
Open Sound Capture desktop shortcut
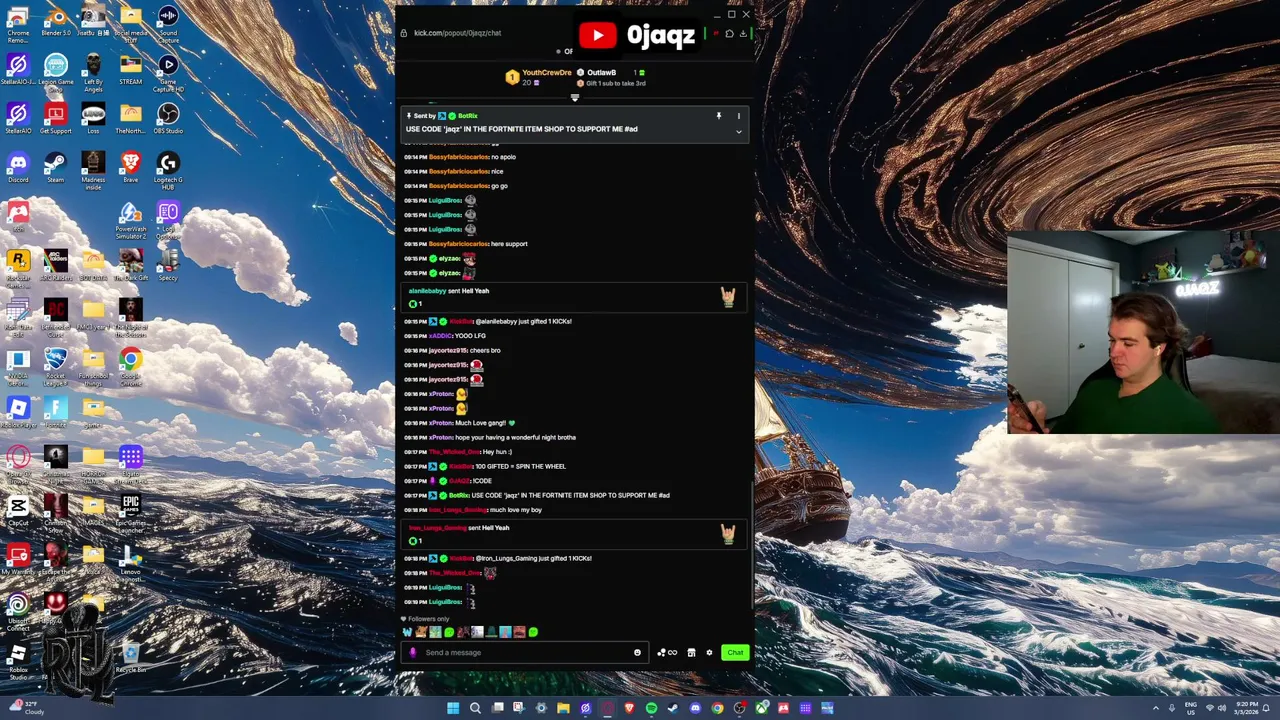[x=168, y=24]
